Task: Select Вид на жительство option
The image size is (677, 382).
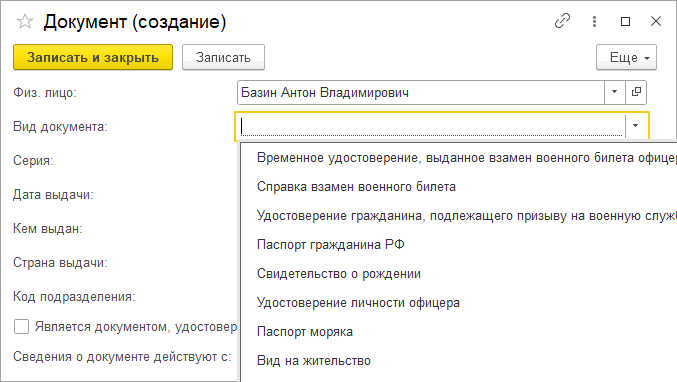Action: [459, 360]
